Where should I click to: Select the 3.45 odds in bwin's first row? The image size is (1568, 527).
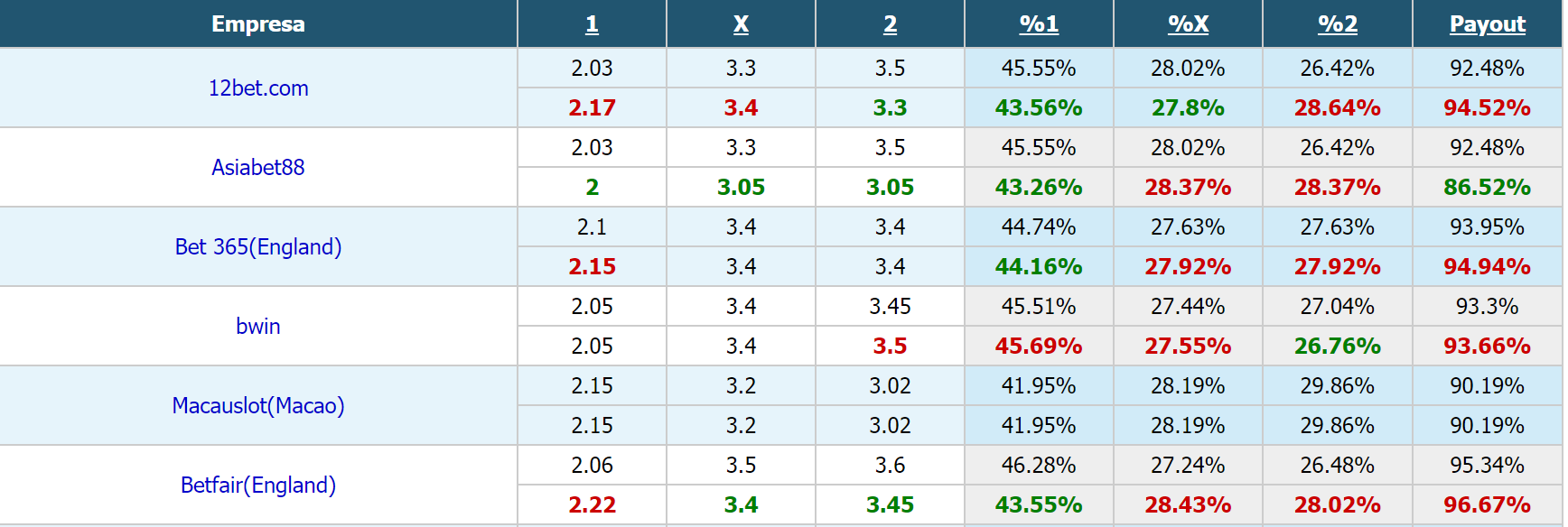click(x=890, y=306)
